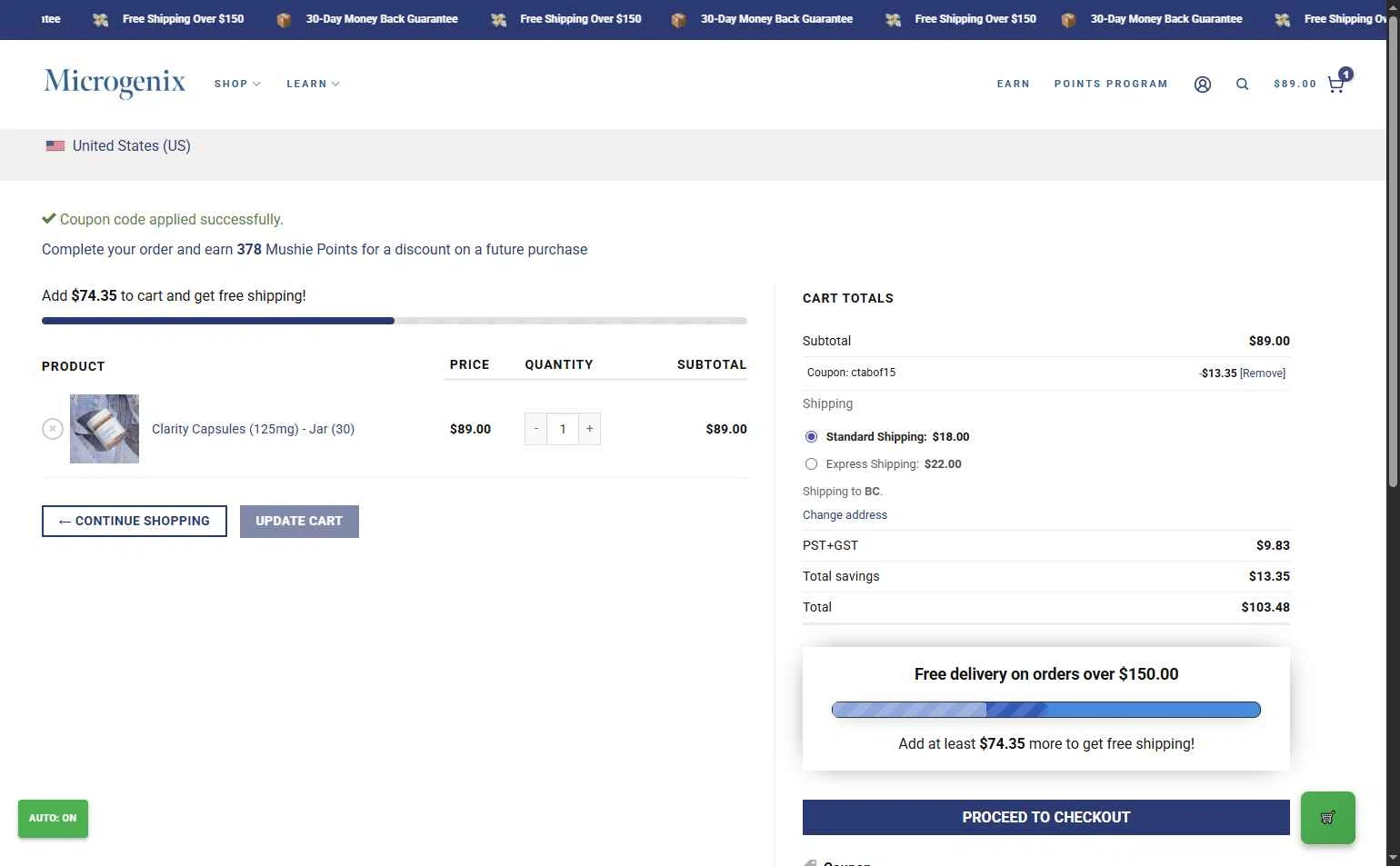Screen dimensions: 1400x866
Task: Click Update Cart button
Action: [299, 522]
